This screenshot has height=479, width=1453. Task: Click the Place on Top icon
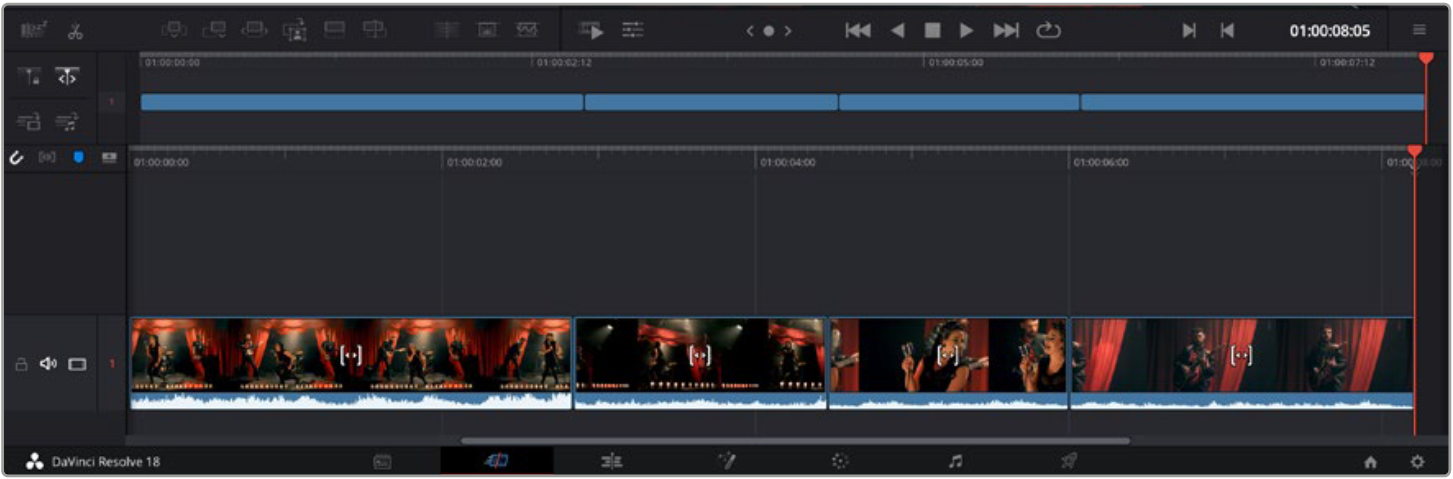(334, 30)
